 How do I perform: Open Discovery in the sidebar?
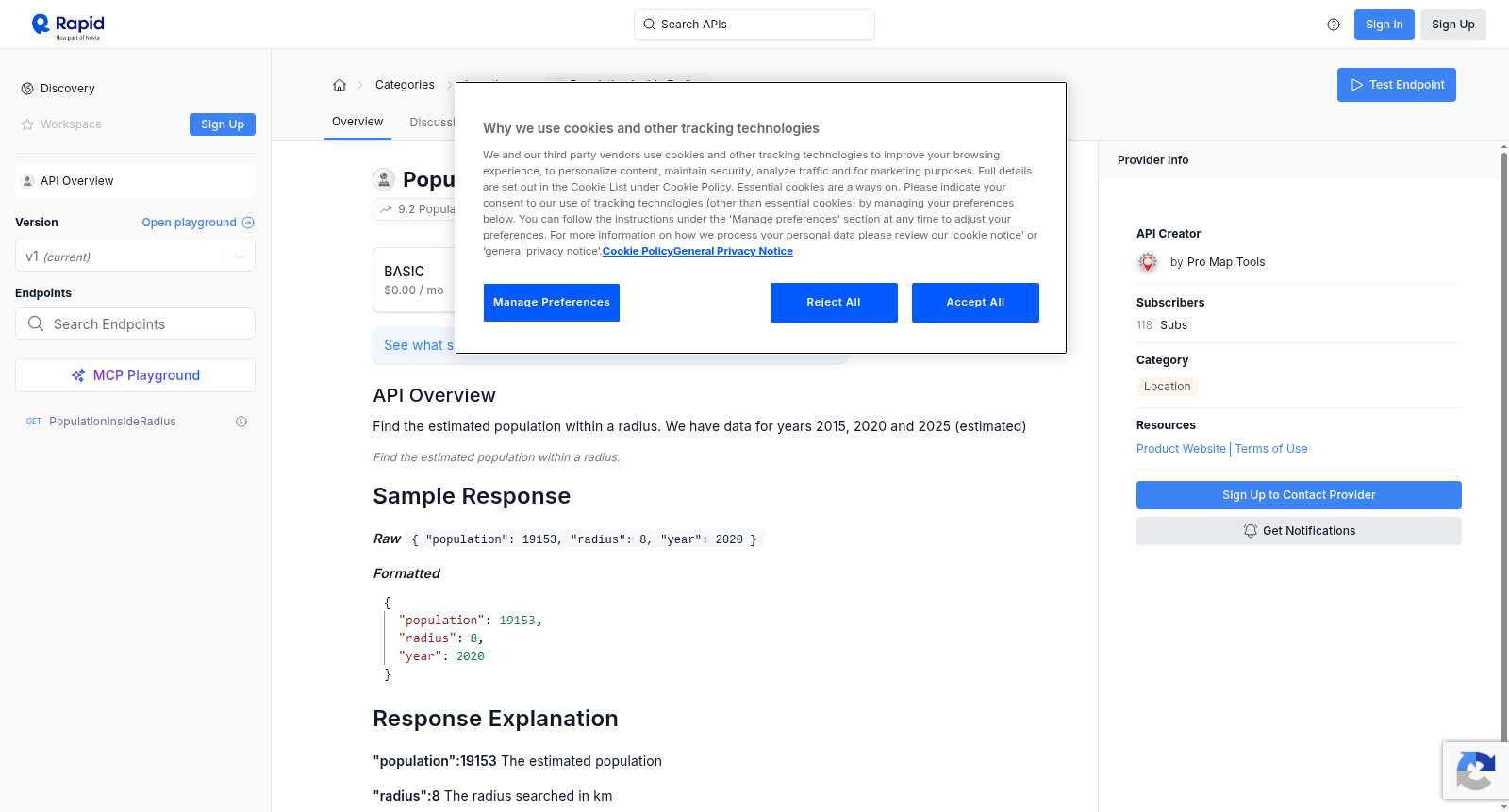tap(68, 89)
